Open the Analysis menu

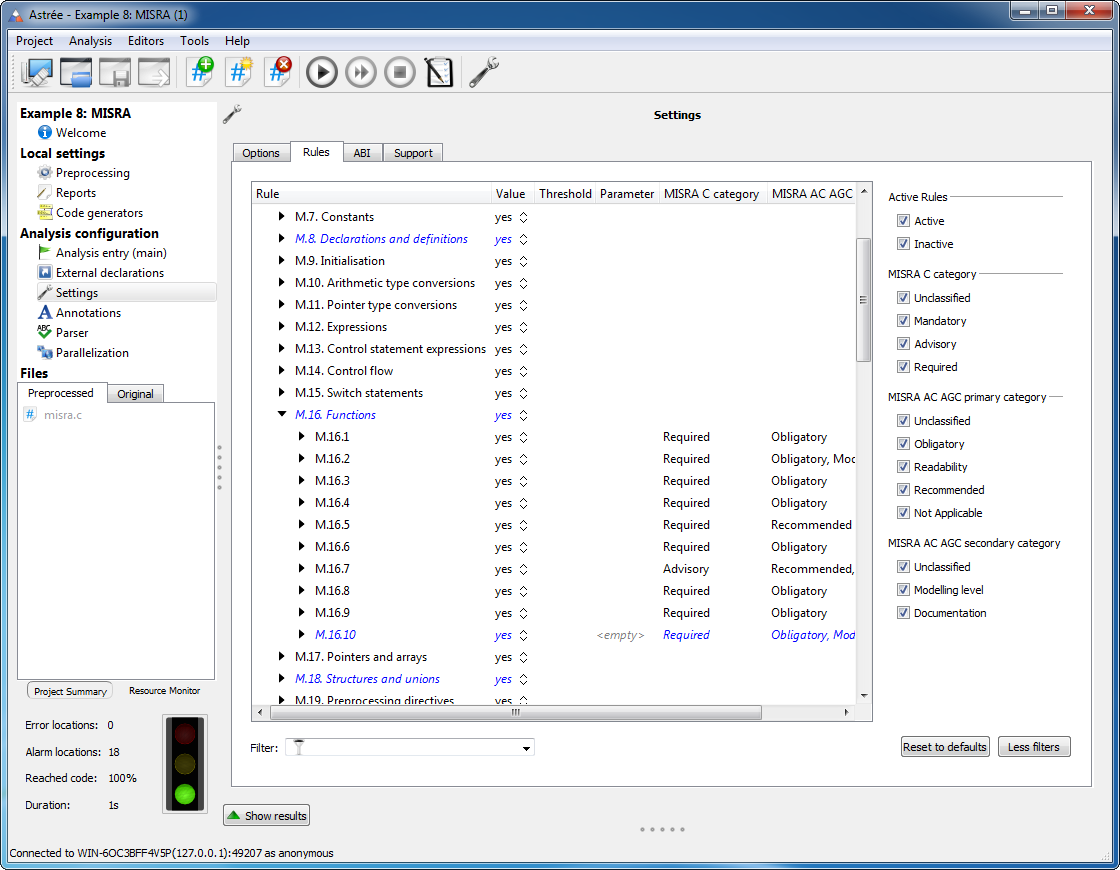click(x=90, y=41)
